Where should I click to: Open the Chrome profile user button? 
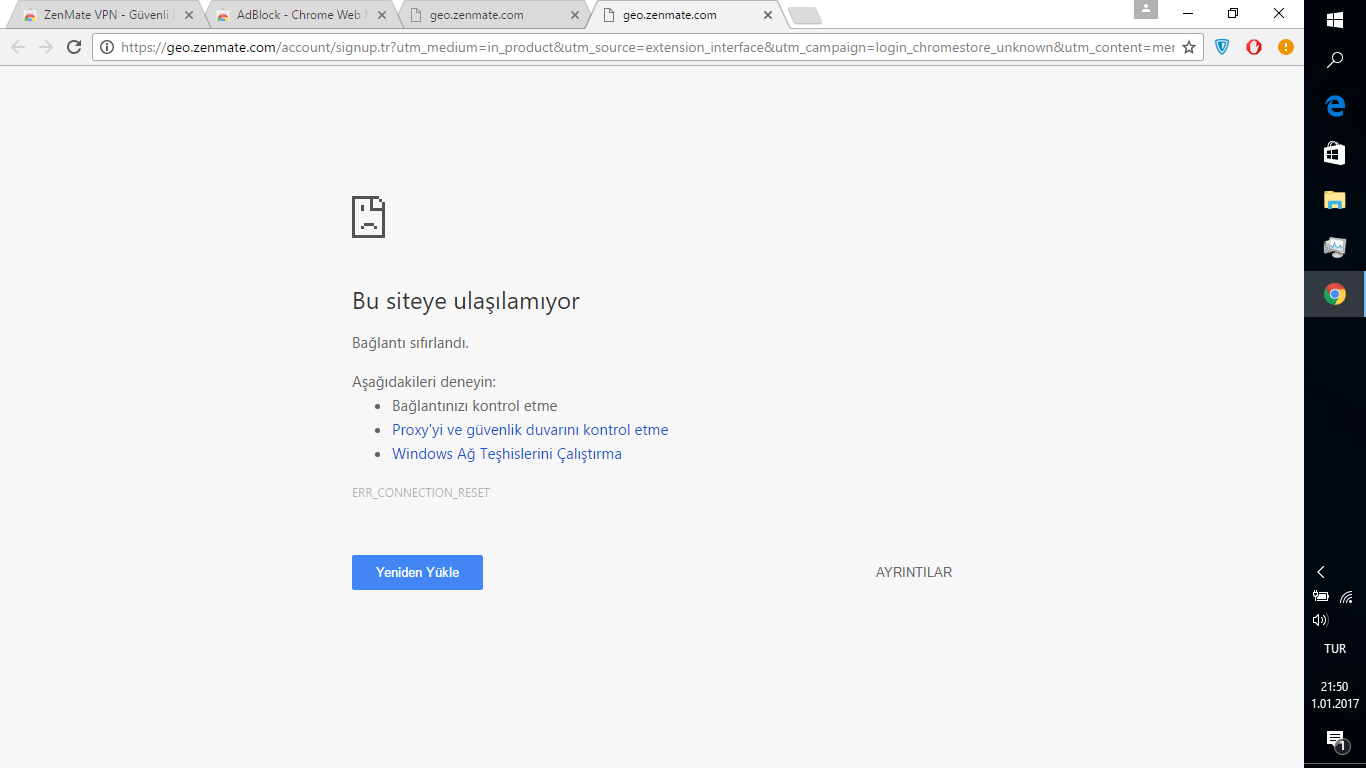click(x=1145, y=10)
